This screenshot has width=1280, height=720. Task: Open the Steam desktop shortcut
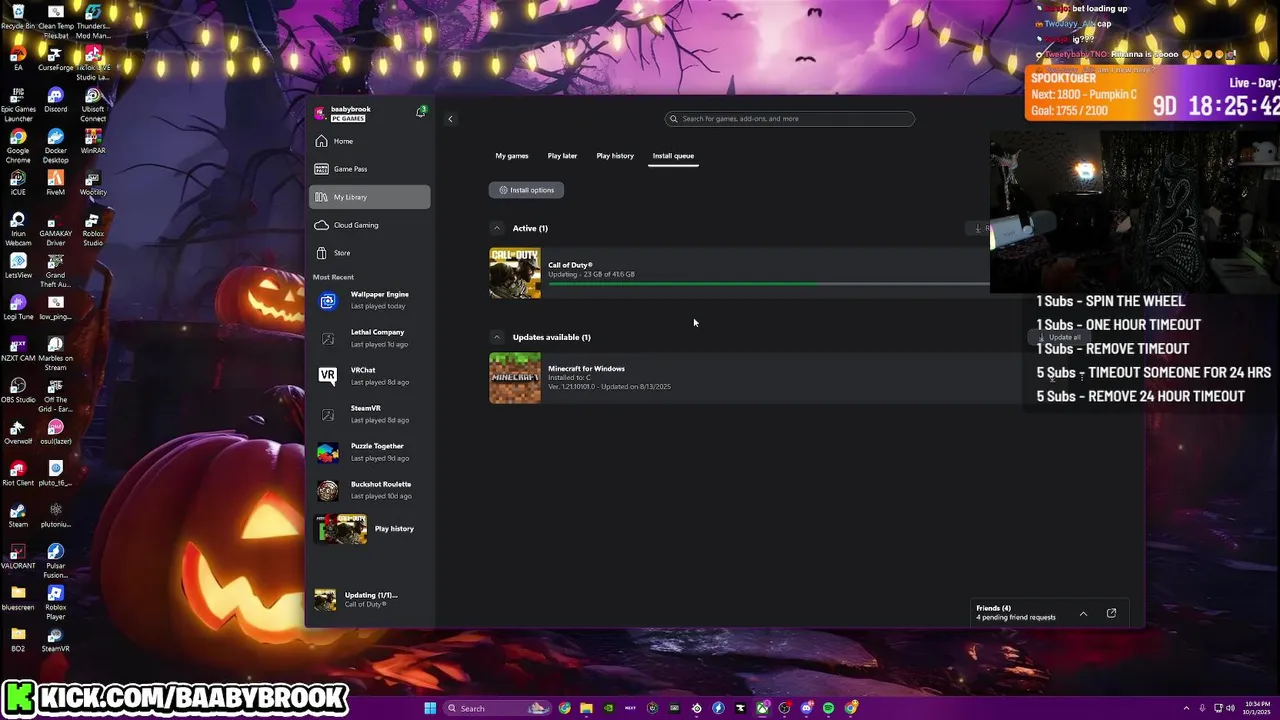[17, 516]
